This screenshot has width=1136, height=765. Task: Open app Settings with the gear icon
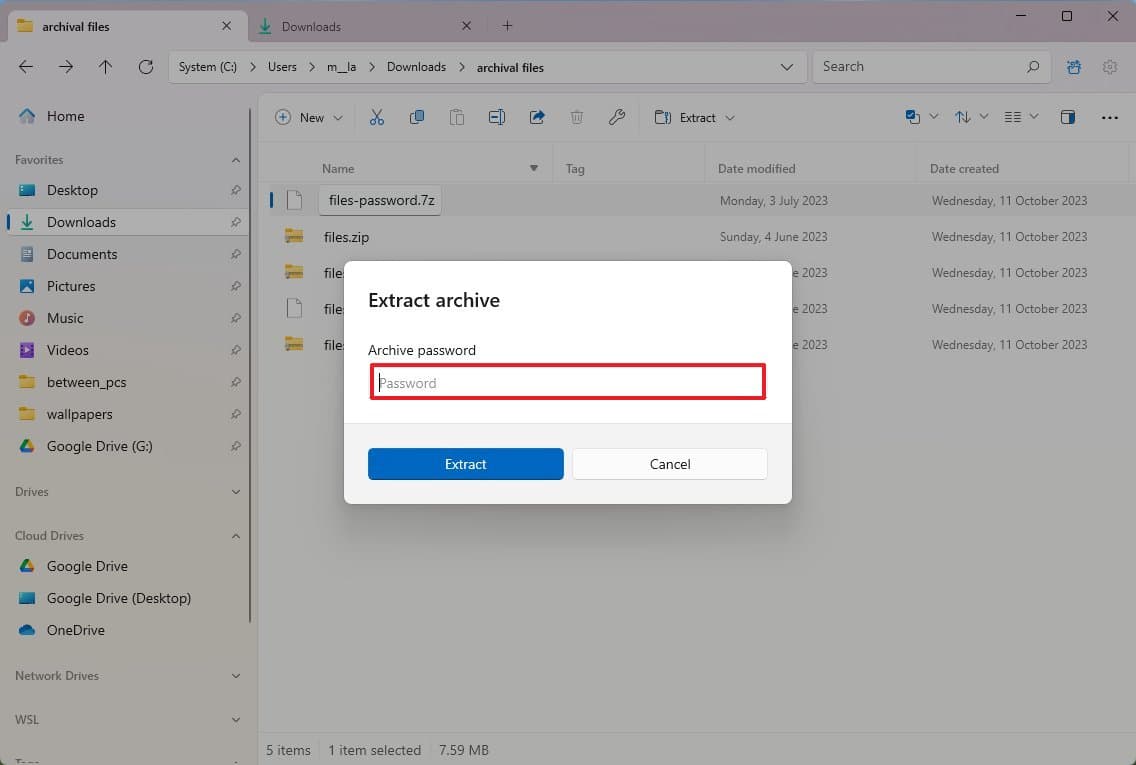[x=1110, y=66]
